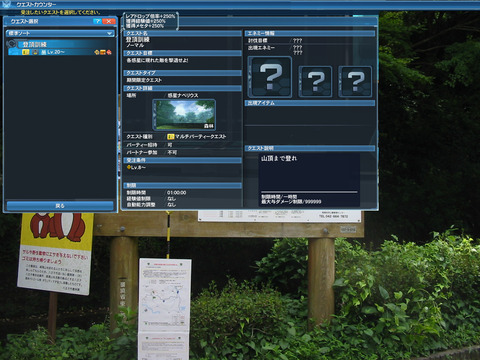Click the 獲得経験値+250% boost text
The height and width of the screenshot is (360, 480).
(x=146, y=21)
